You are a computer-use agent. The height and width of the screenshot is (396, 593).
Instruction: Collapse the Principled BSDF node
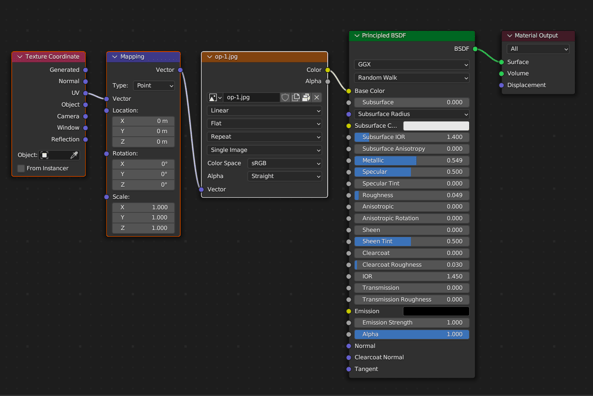pyautogui.click(x=357, y=36)
